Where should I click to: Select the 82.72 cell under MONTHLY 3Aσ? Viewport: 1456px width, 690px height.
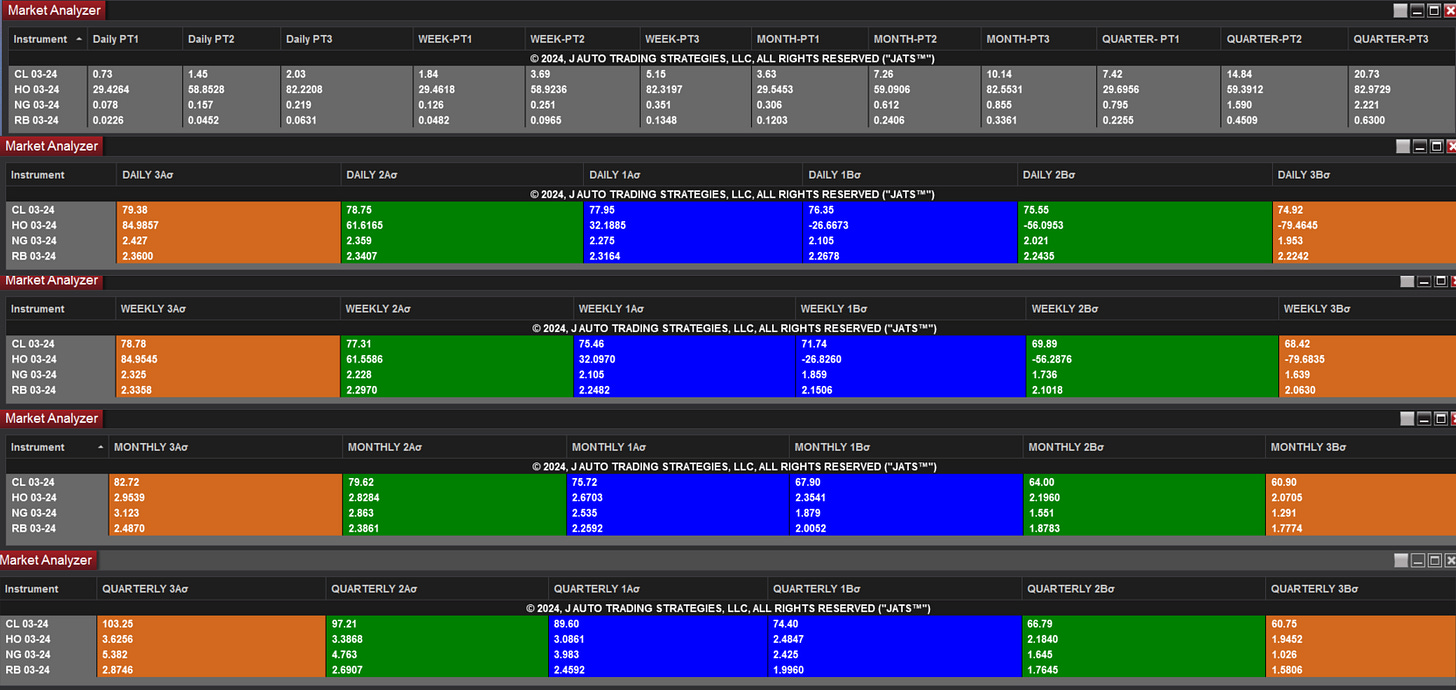point(225,482)
